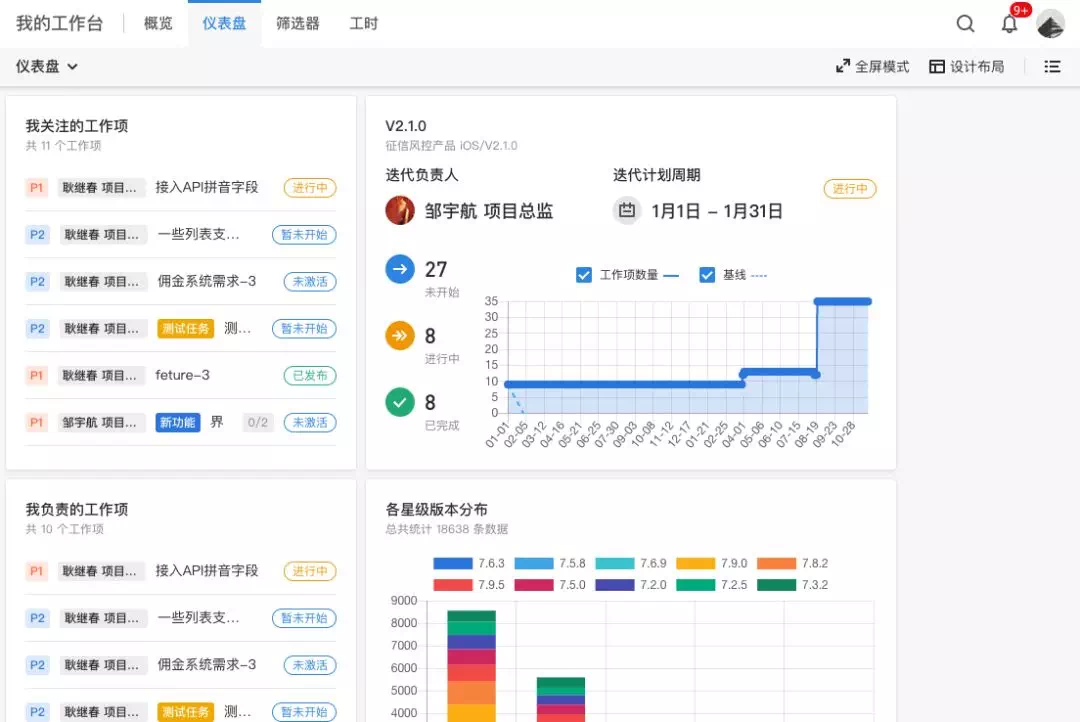This screenshot has width=1080, height=722.
Task: Select the 仪表盘 tab
Action: 224,23
